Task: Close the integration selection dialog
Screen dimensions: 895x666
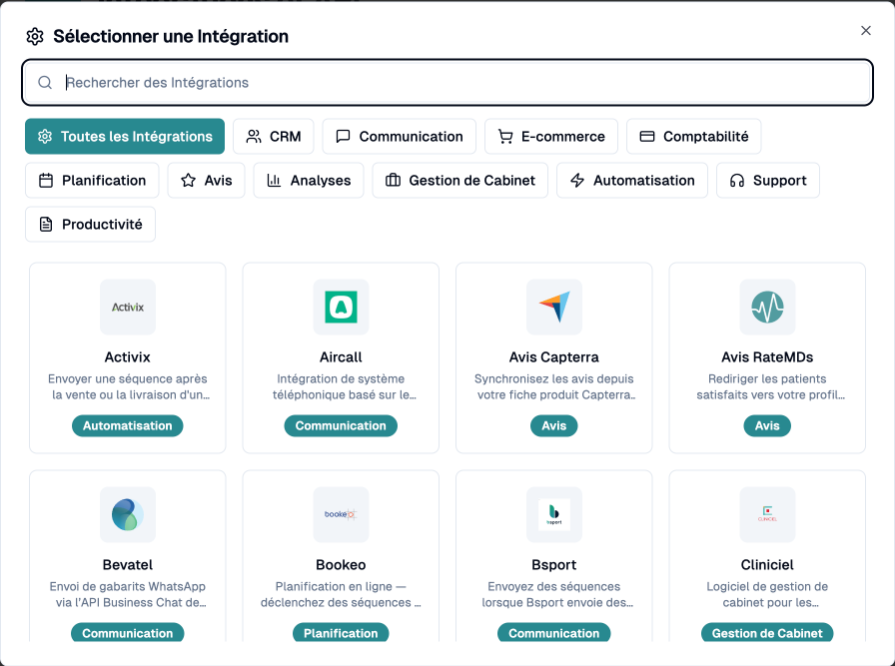Action: click(866, 30)
